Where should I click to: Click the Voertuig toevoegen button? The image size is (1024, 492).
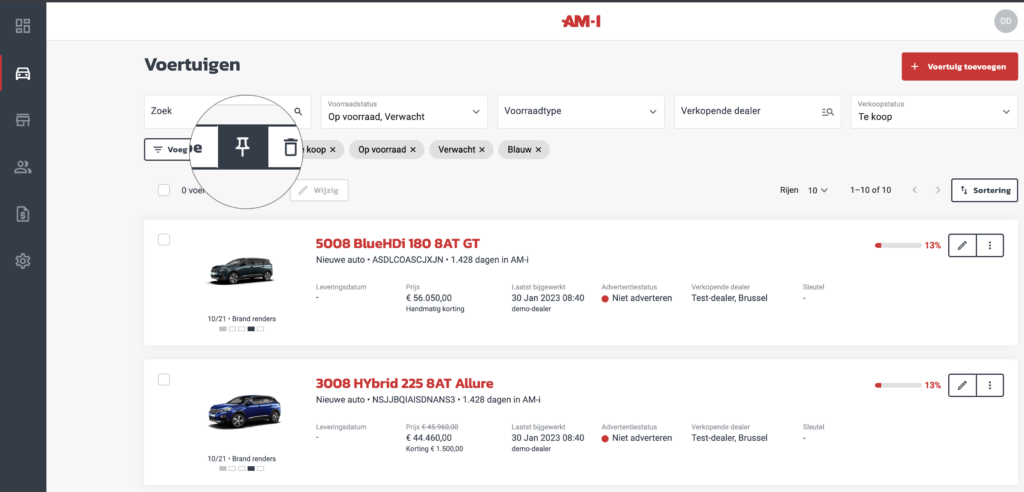pyautogui.click(x=959, y=66)
